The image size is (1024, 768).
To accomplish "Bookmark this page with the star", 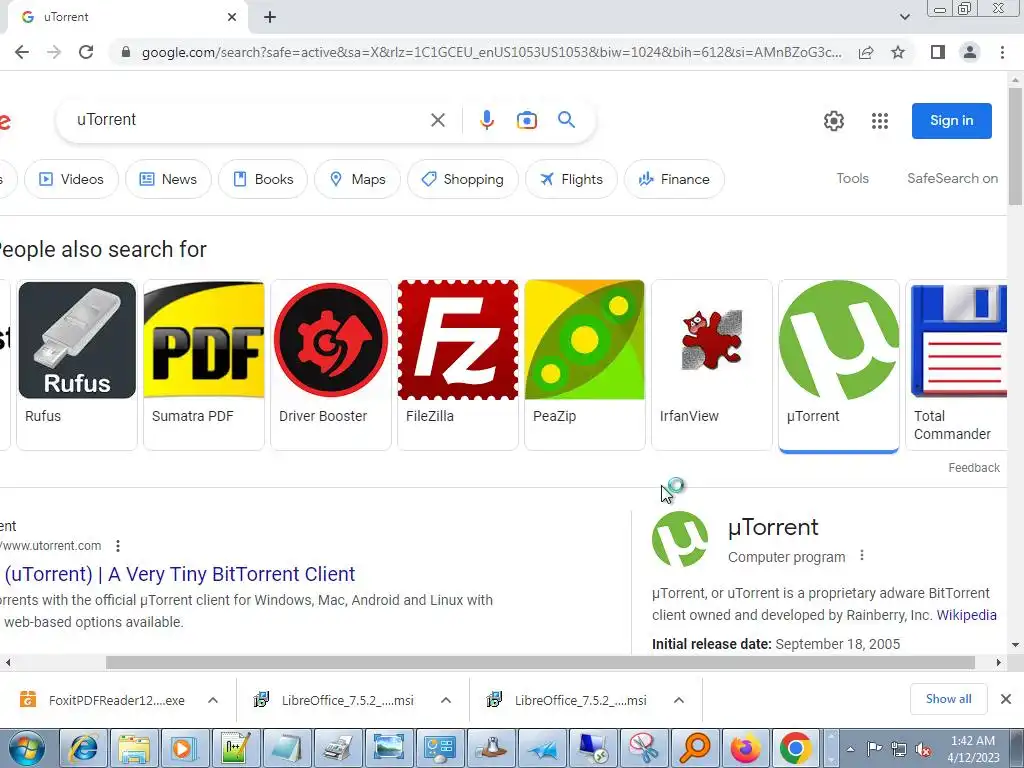I will click(x=898, y=52).
